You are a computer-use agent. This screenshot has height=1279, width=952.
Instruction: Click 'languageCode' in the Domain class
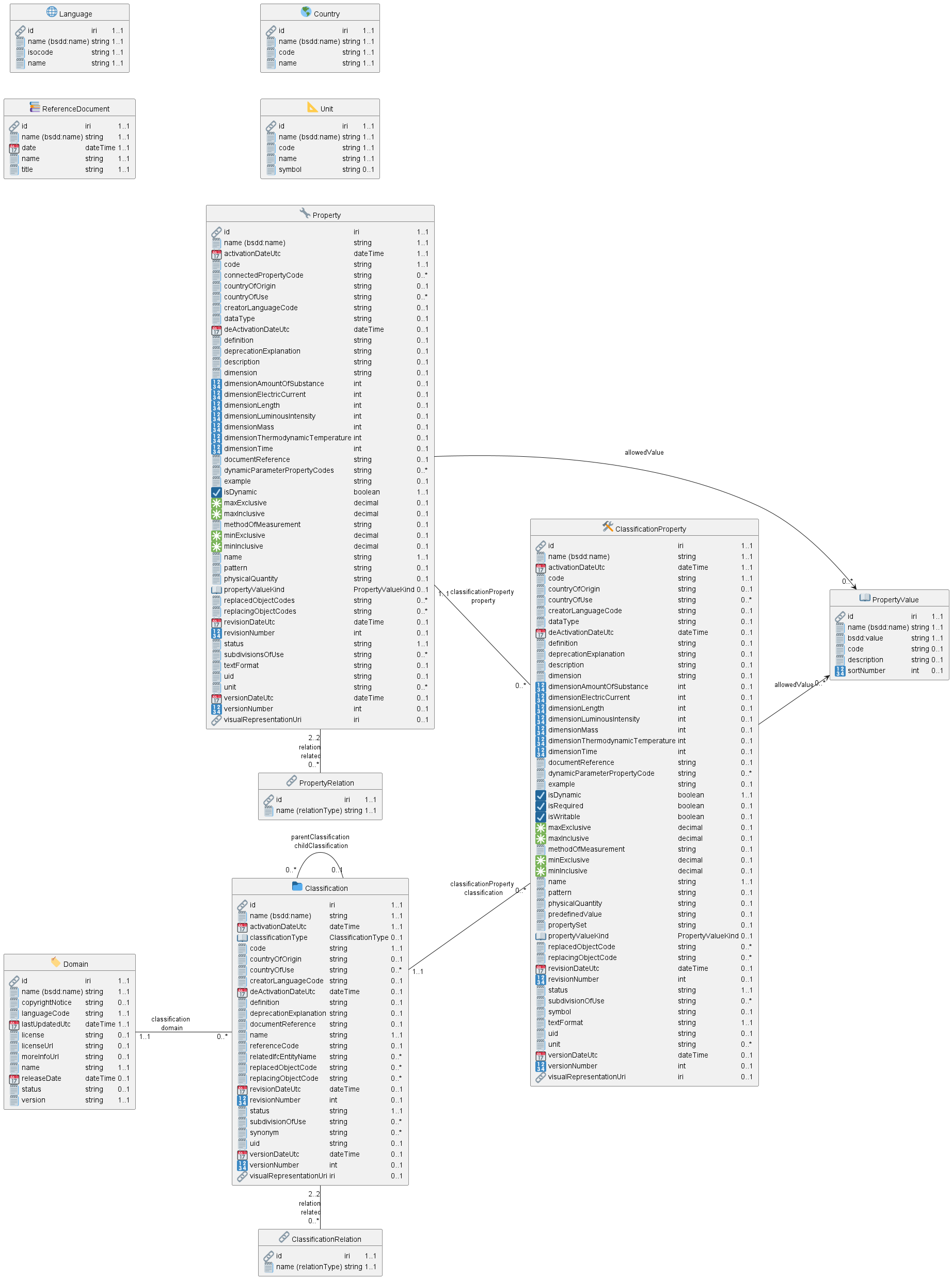pyautogui.click(x=45, y=1014)
